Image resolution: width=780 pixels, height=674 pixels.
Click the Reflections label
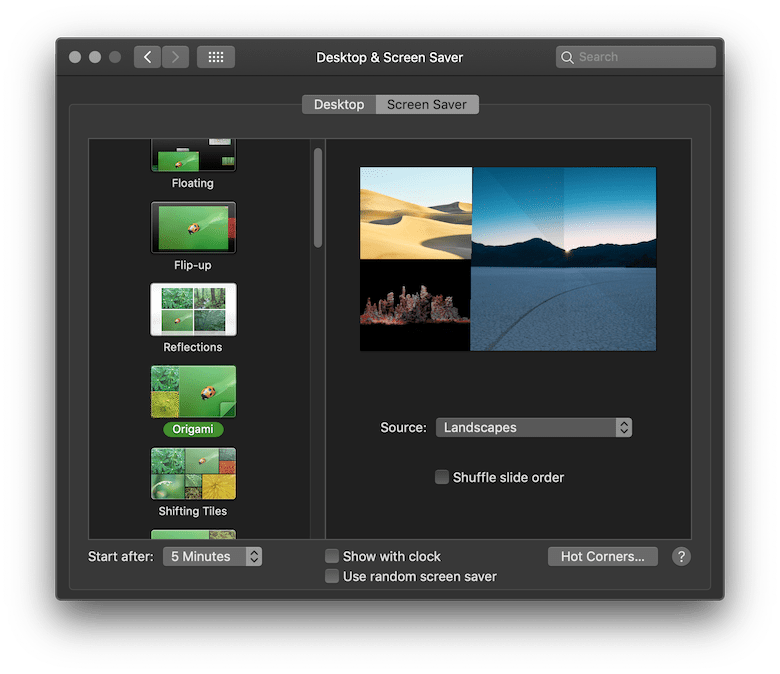[x=193, y=347]
